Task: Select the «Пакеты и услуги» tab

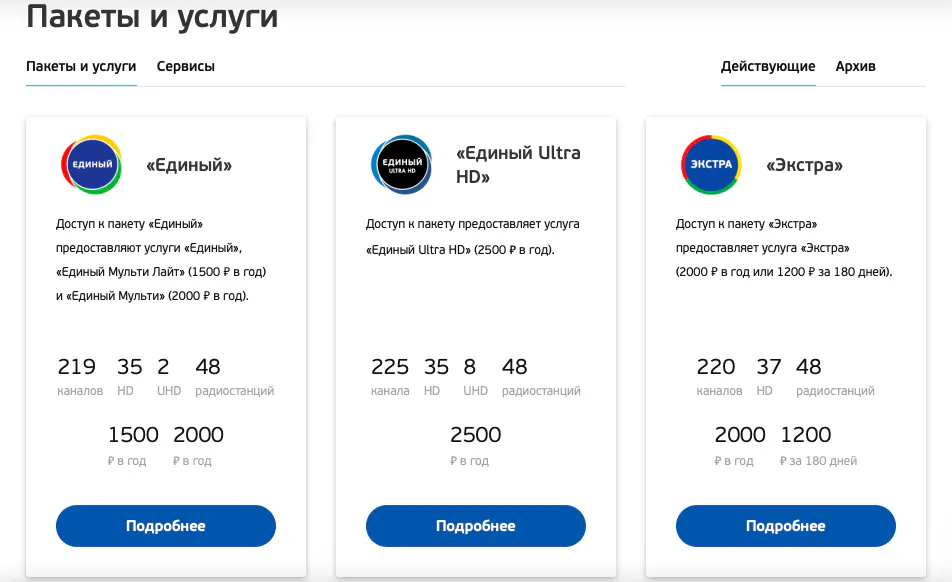Action: coord(81,67)
